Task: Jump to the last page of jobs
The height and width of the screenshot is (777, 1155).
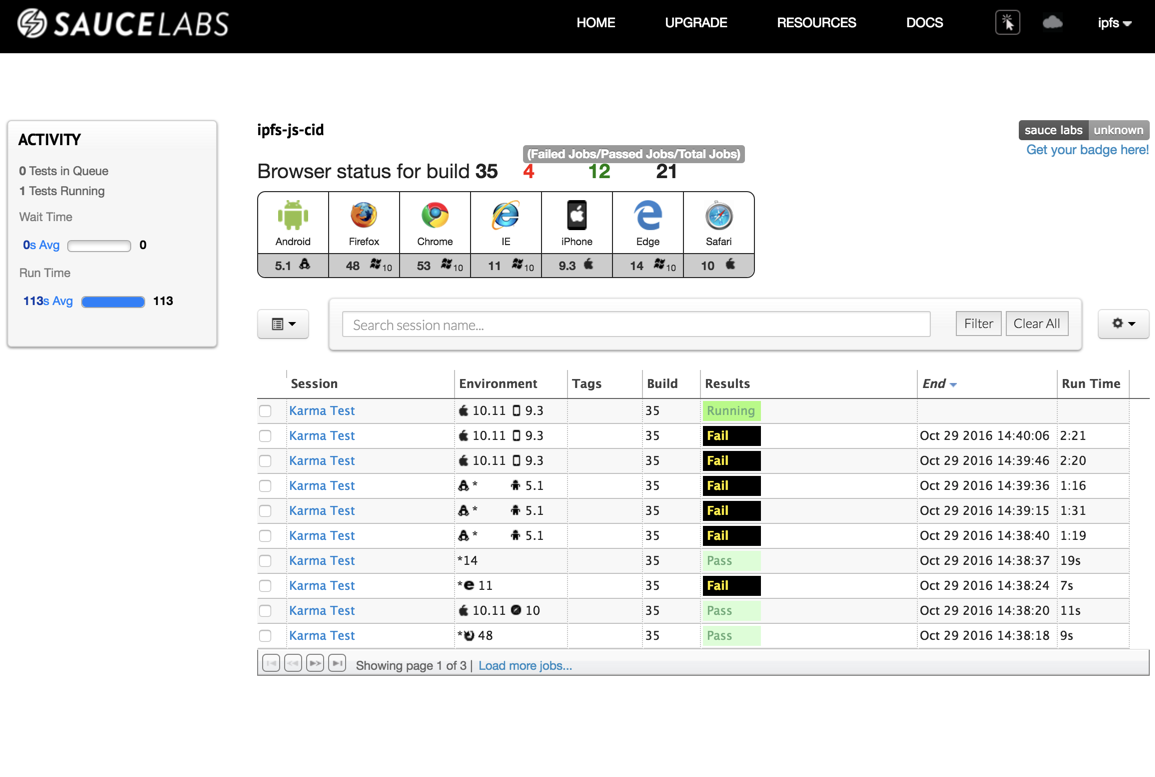Action: point(337,664)
